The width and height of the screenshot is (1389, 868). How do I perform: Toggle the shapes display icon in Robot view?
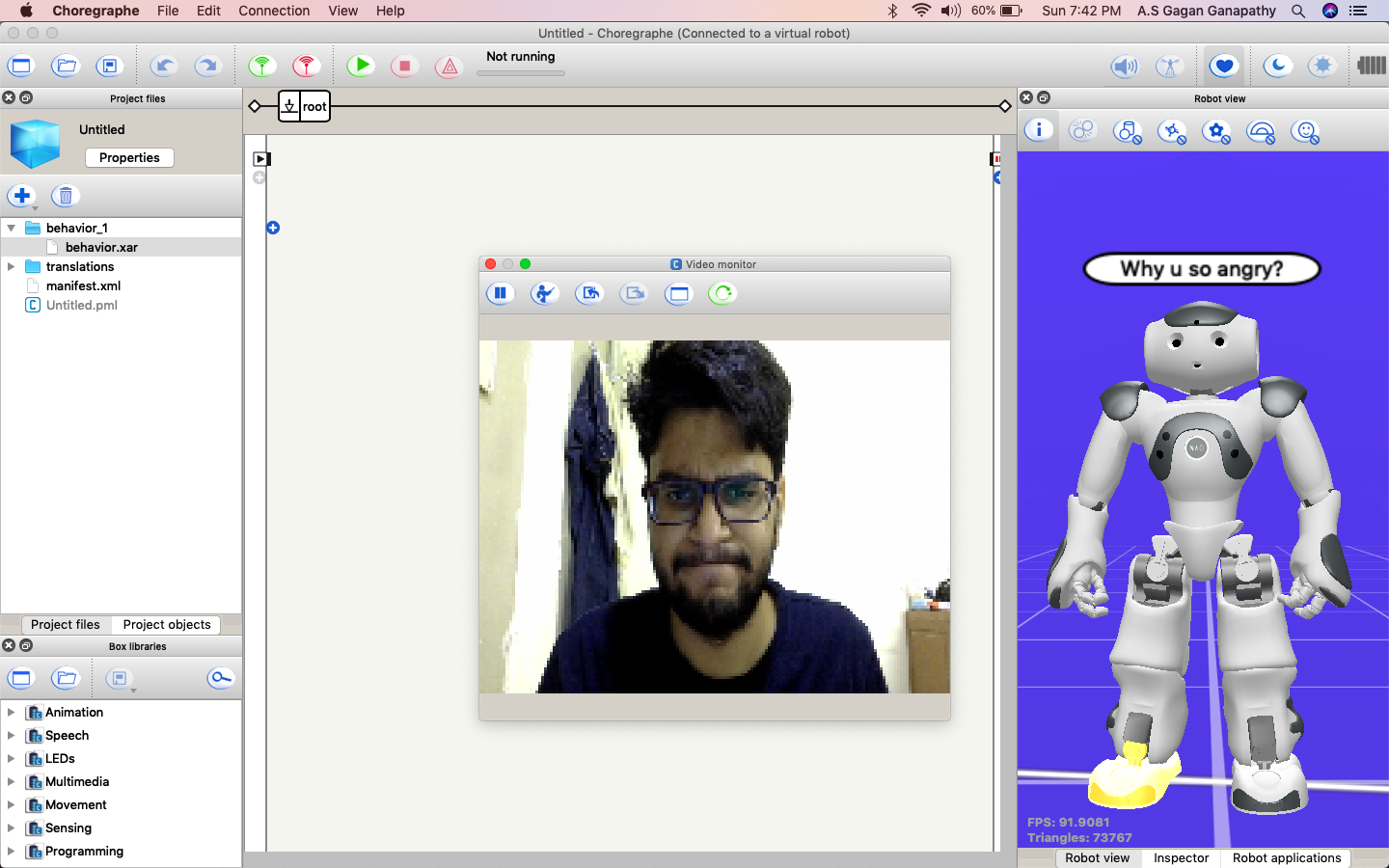click(x=1128, y=132)
